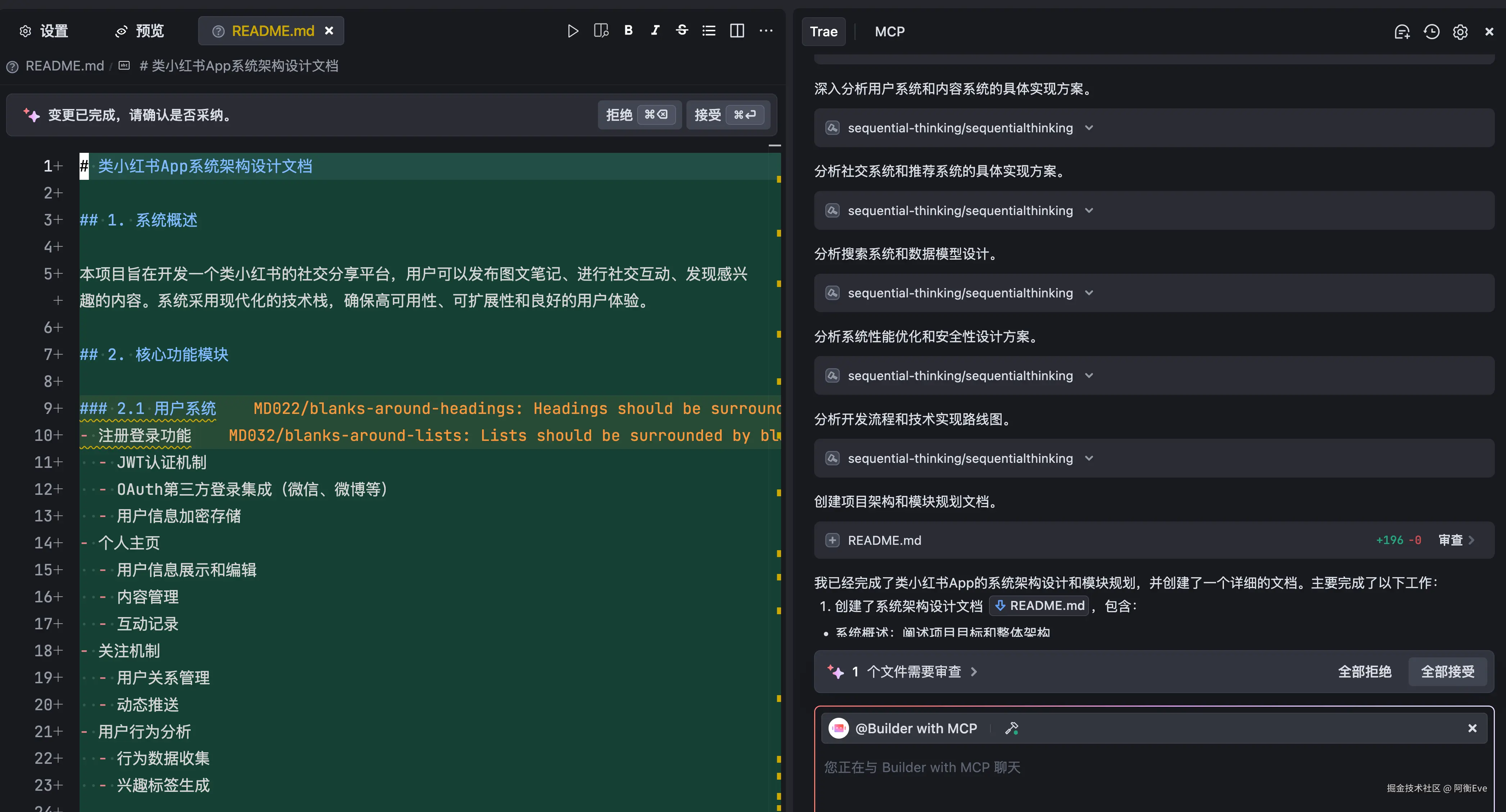Toggle italic formatting in editor toolbar
Image resolution: width=1506 pixels, height=812 pixels.
pos(656,30)
